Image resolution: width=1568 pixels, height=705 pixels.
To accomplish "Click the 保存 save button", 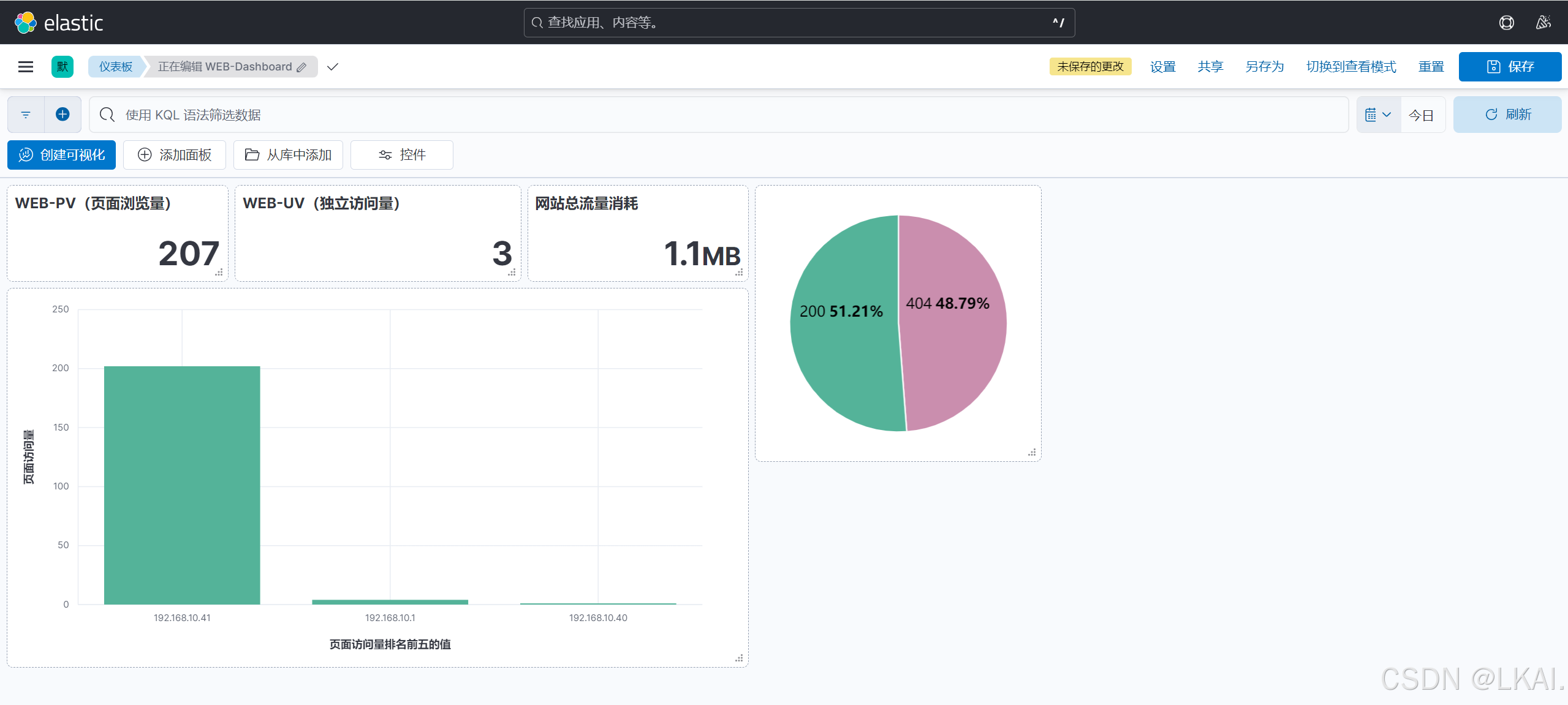I will [x=1510, y=67].
